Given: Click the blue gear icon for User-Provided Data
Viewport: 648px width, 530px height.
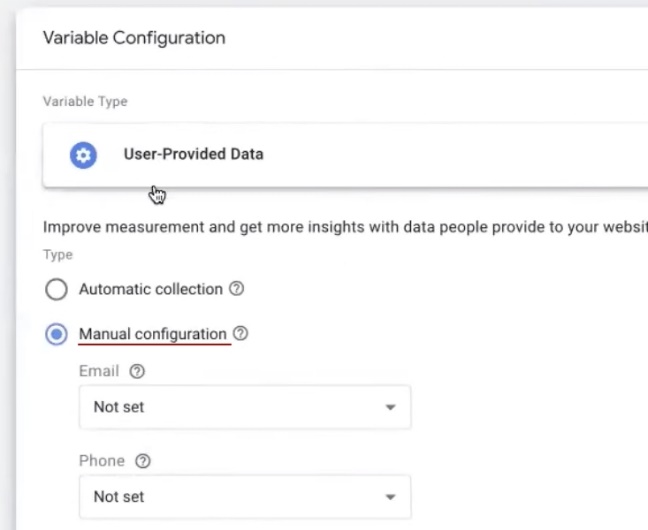Looking at the screenshot, I should click(x=83, y=155).
